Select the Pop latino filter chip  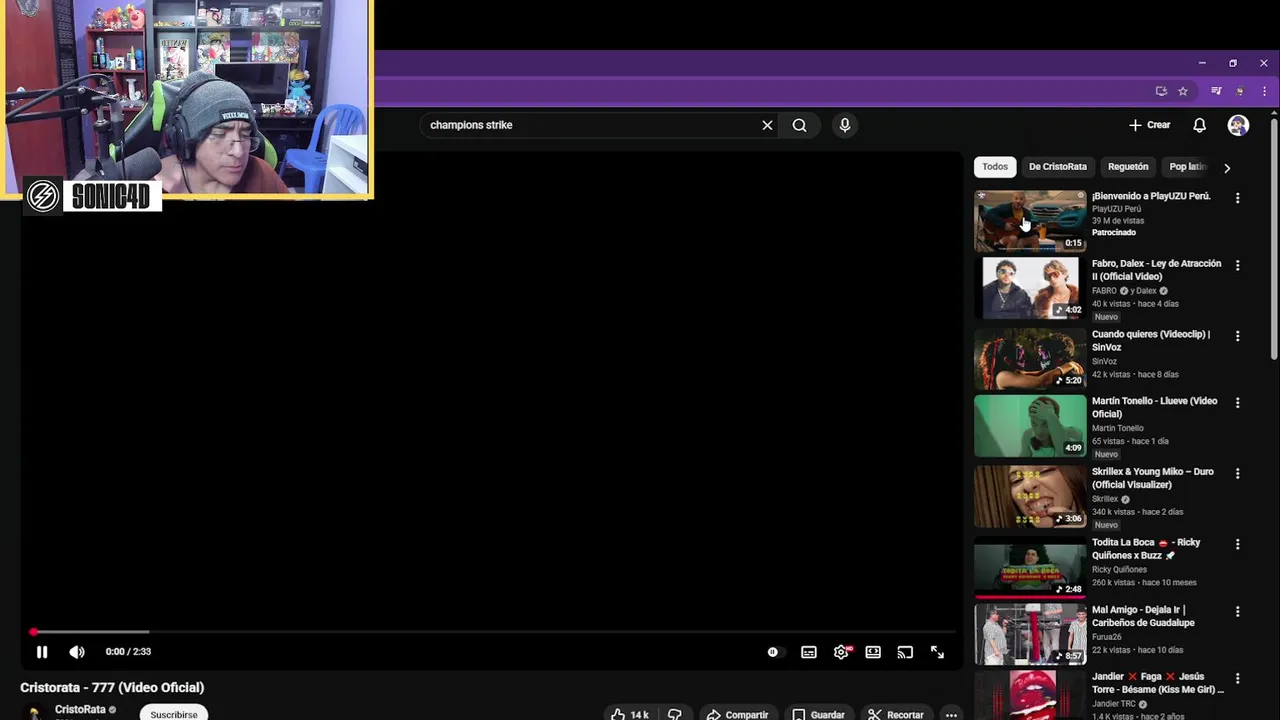1189,167
